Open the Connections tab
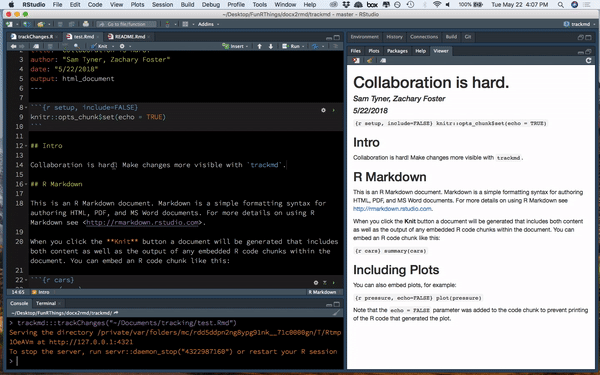600x375 pixels. [424, 37]
